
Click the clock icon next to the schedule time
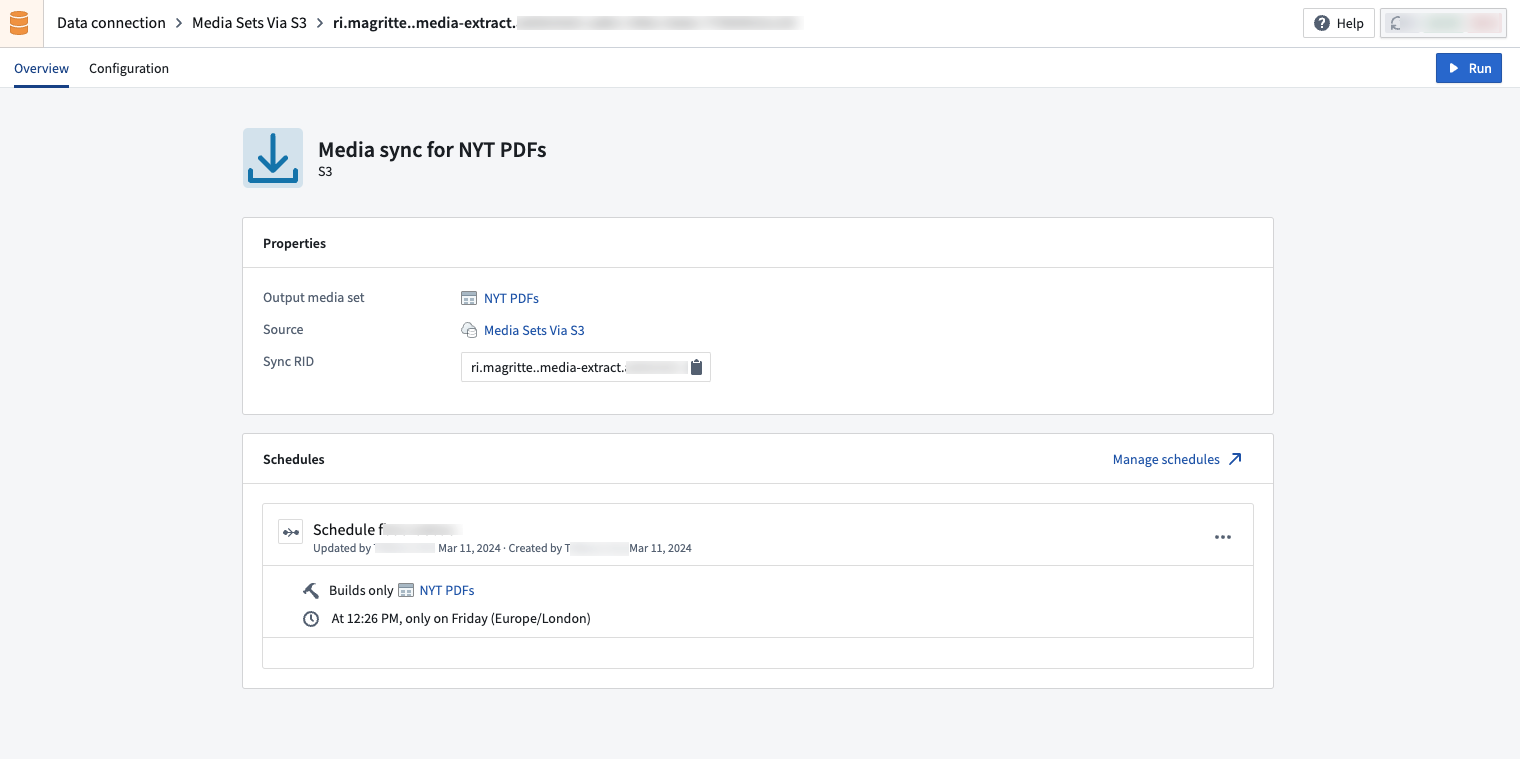pyautogui.click(x=311, y=618)
